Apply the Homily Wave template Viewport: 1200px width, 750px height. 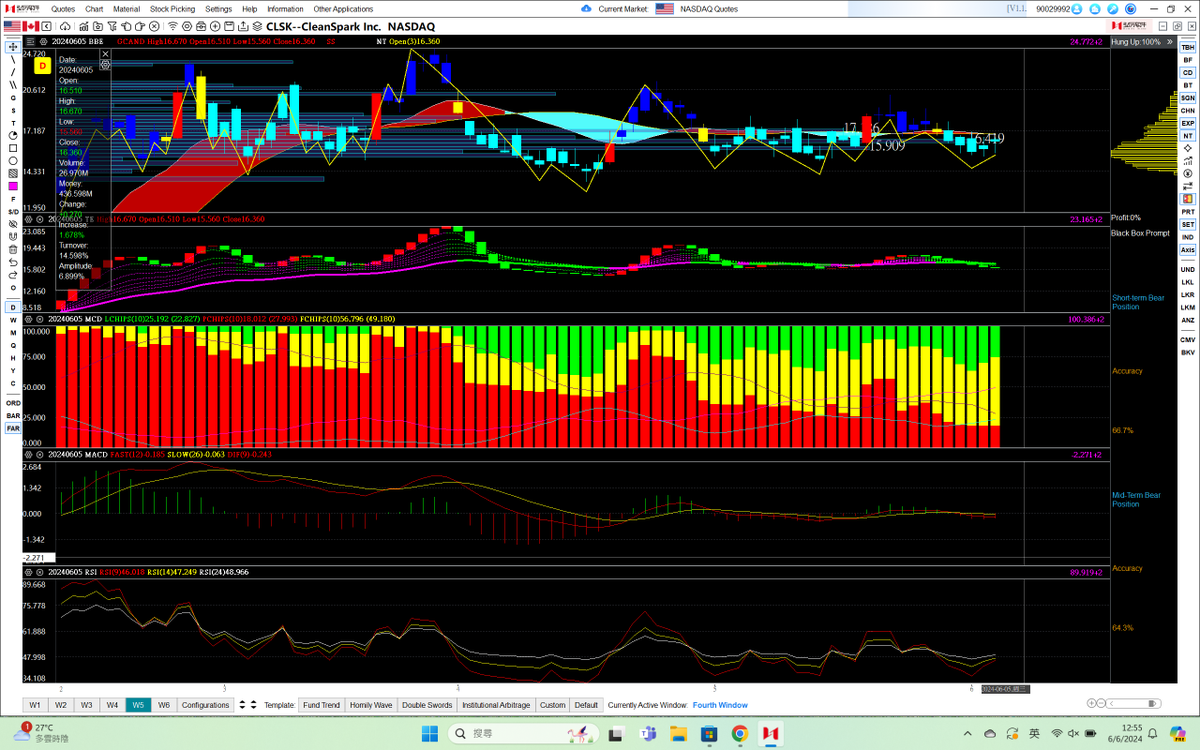click(371, 705)
